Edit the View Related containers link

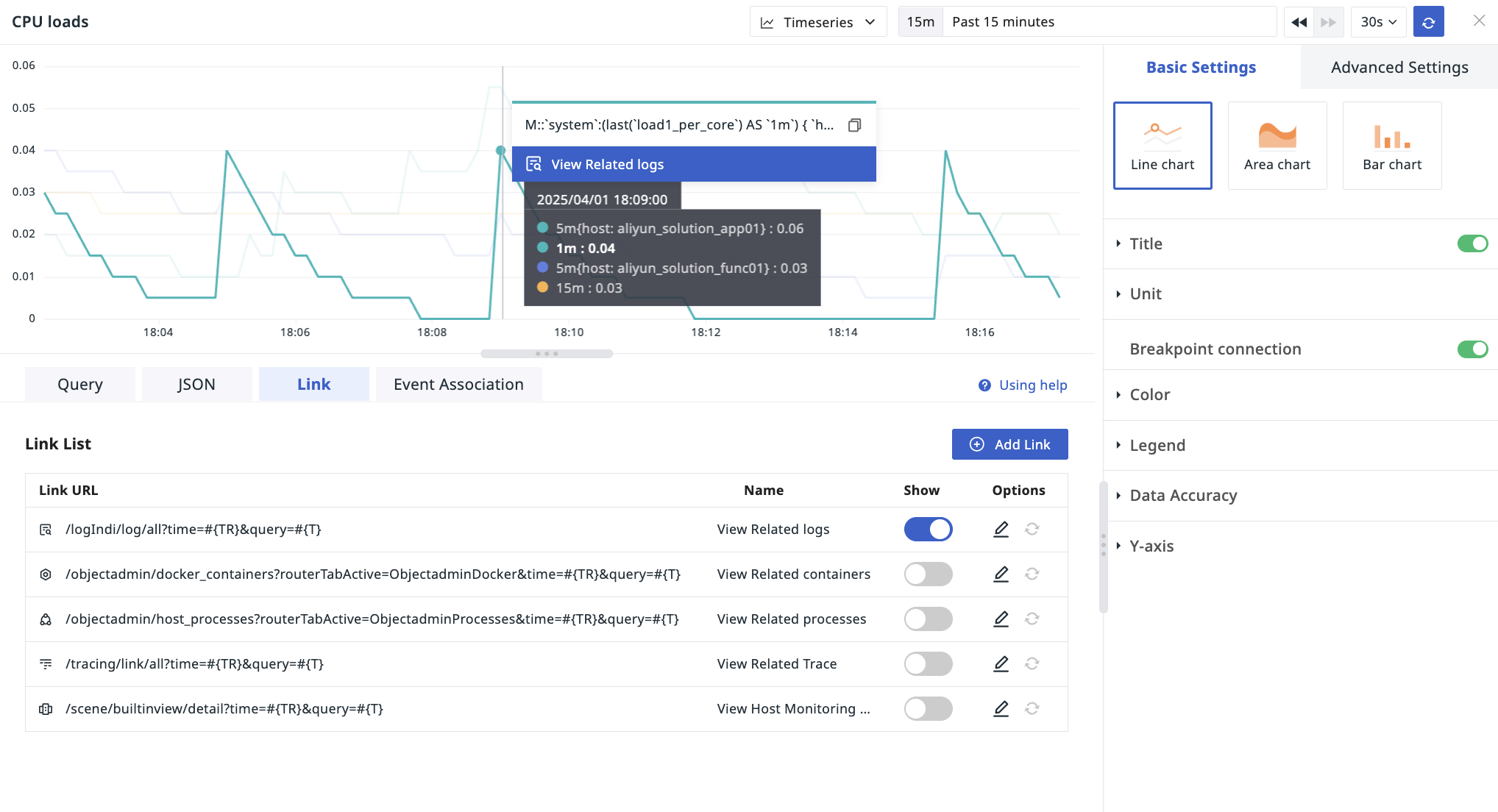point(1001,574)
